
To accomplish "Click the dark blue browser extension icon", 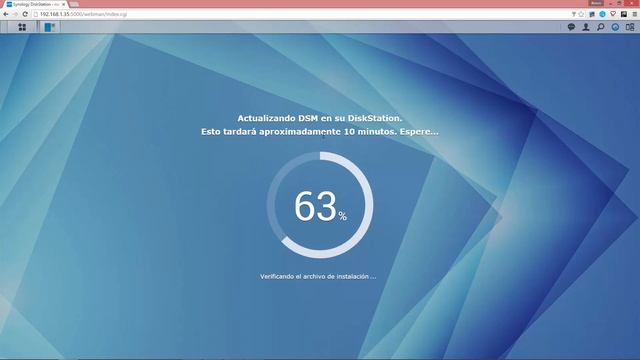I will [592, 14].
